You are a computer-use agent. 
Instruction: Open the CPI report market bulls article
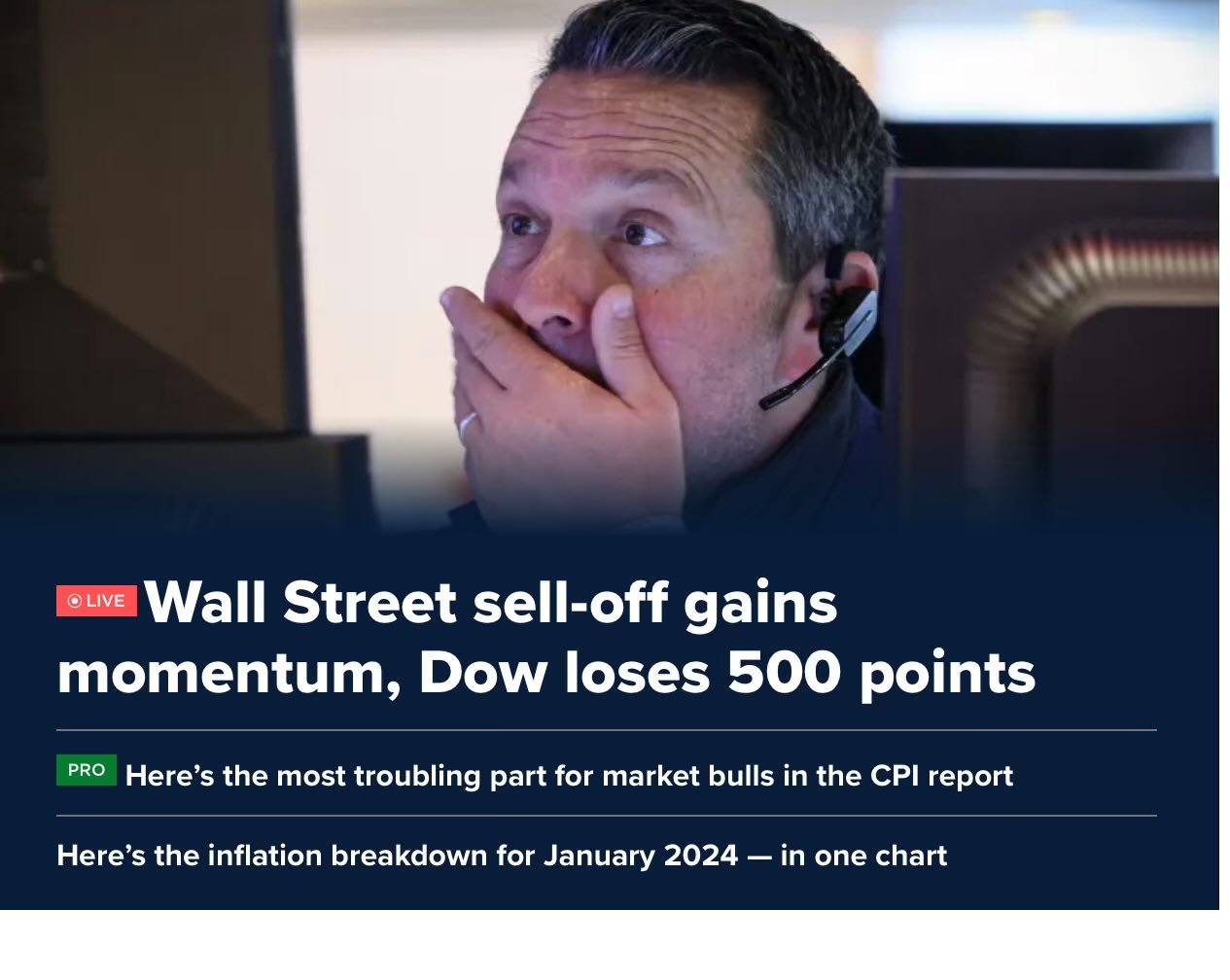tap(569, 776)
